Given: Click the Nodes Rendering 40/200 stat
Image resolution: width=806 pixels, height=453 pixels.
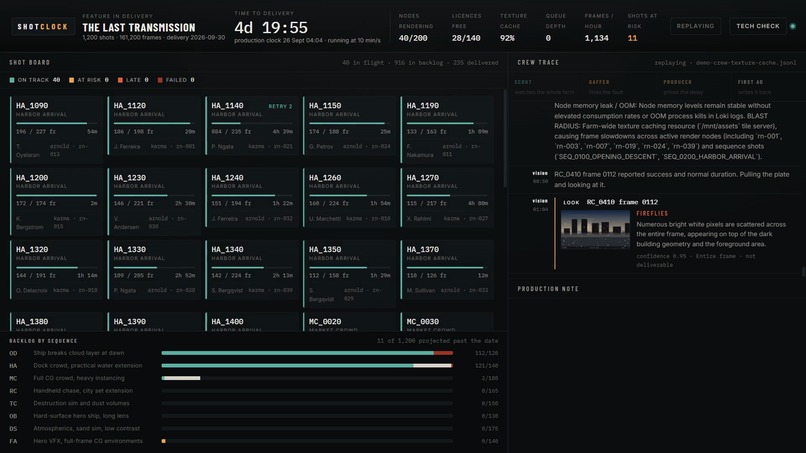Looking at the screenshot, I should [415, 27].
